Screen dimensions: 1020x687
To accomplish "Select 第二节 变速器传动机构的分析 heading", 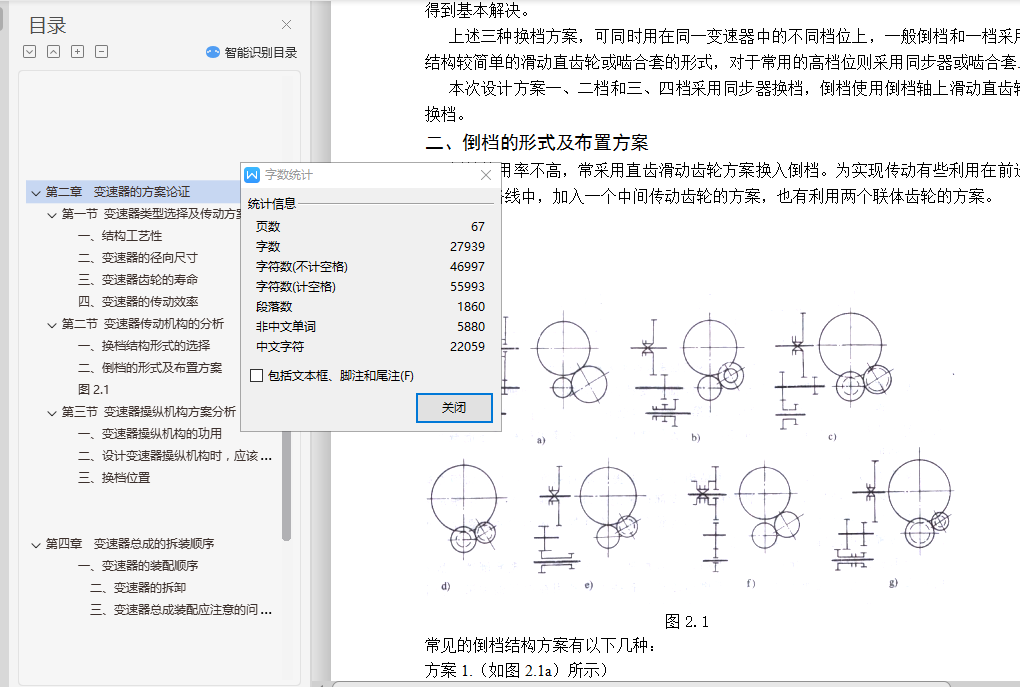I will 142,324.
